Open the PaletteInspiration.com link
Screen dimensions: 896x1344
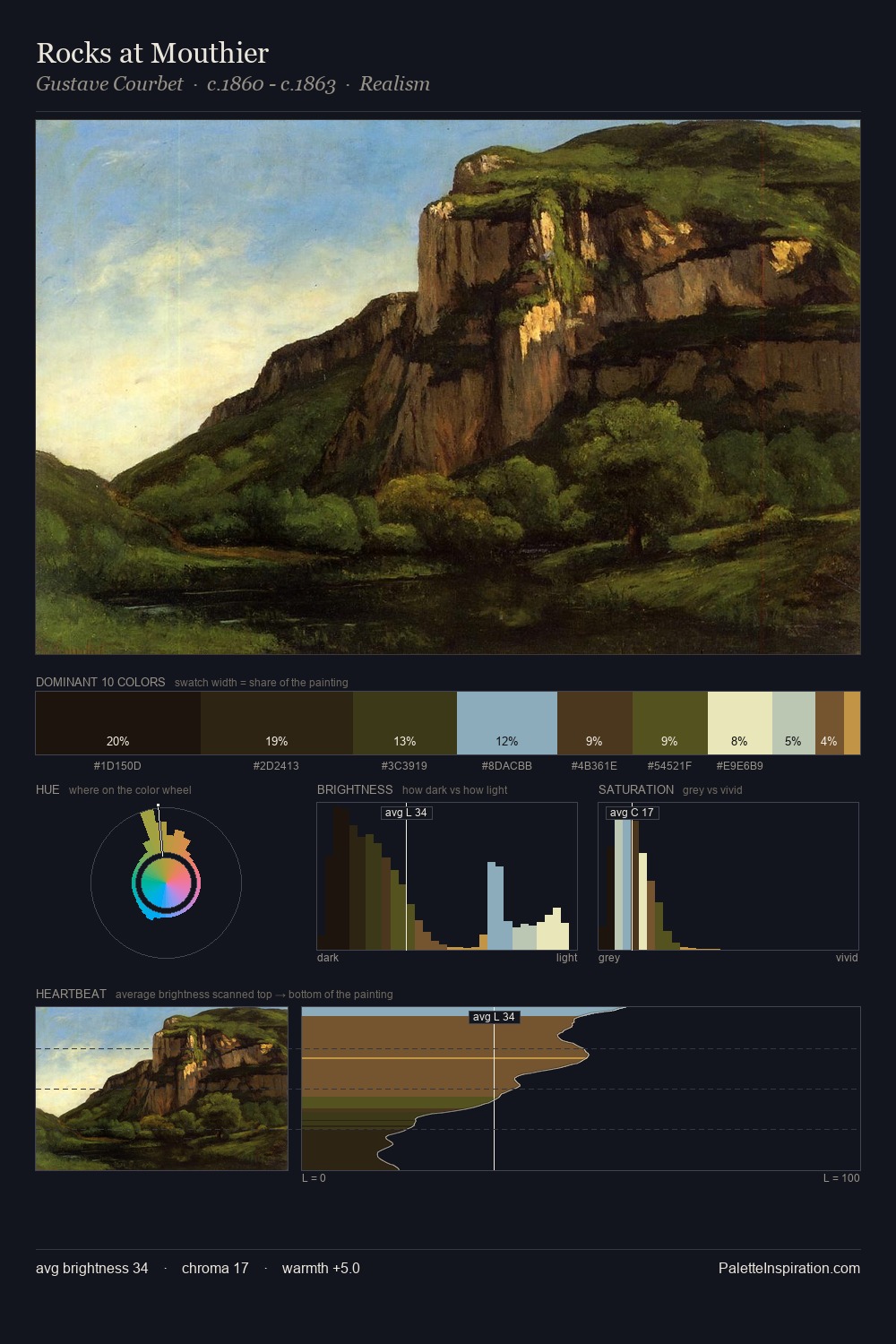789,1268
